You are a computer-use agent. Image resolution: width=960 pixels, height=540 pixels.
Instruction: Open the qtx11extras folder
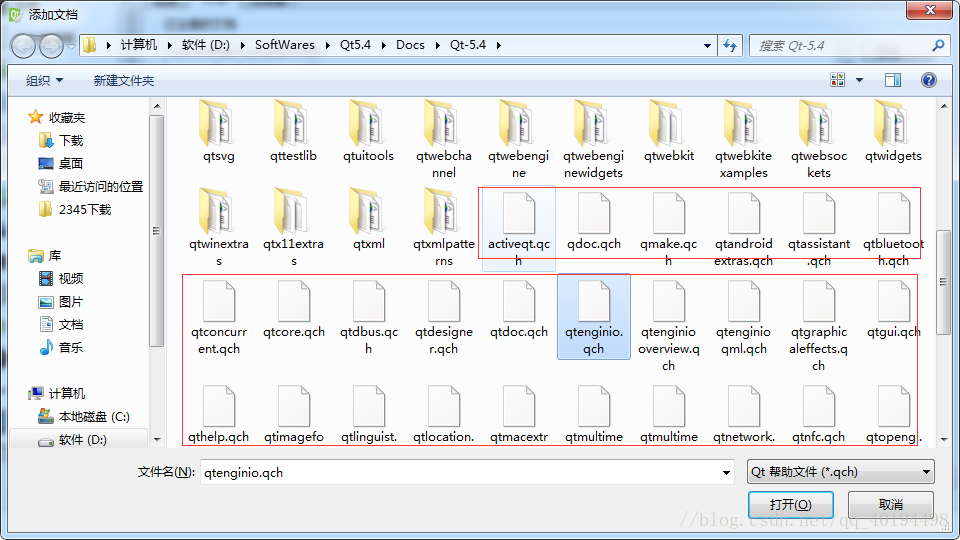[293, 228]
